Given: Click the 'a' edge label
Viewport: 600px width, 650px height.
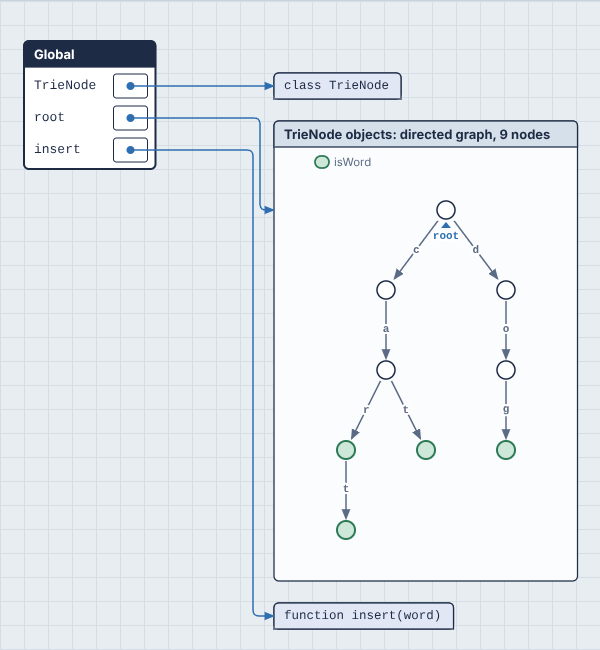Looking at the screenshot, I should coord(386,329).
